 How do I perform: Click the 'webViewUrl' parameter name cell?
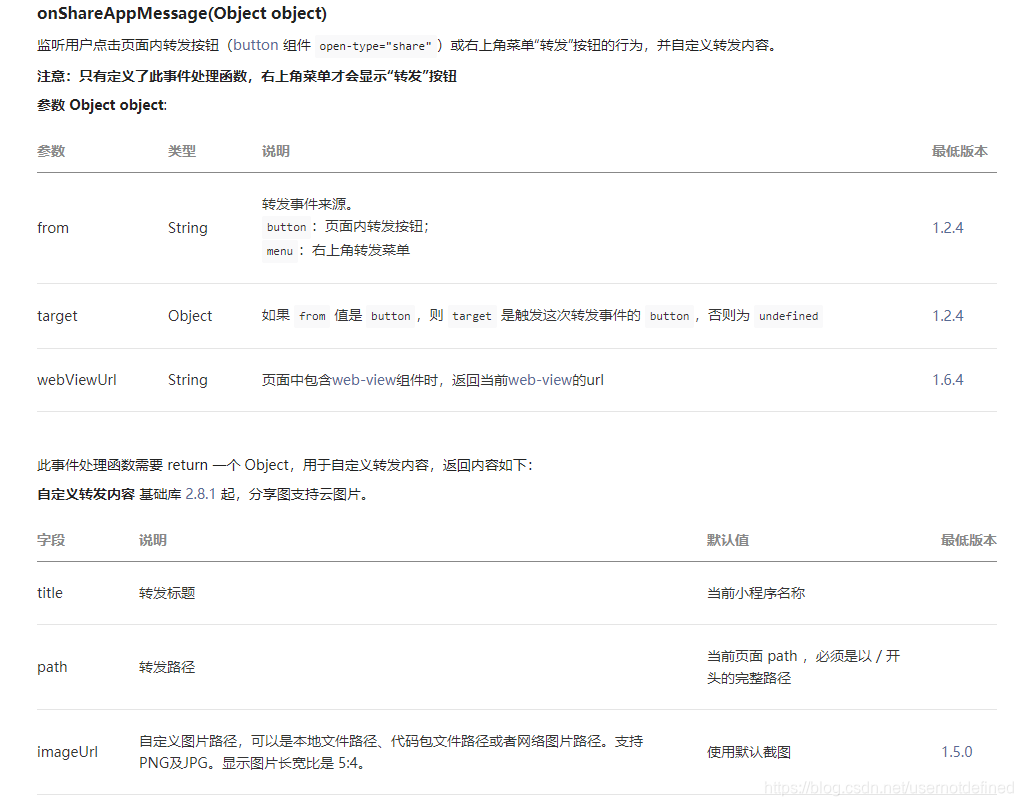(77, 380)
